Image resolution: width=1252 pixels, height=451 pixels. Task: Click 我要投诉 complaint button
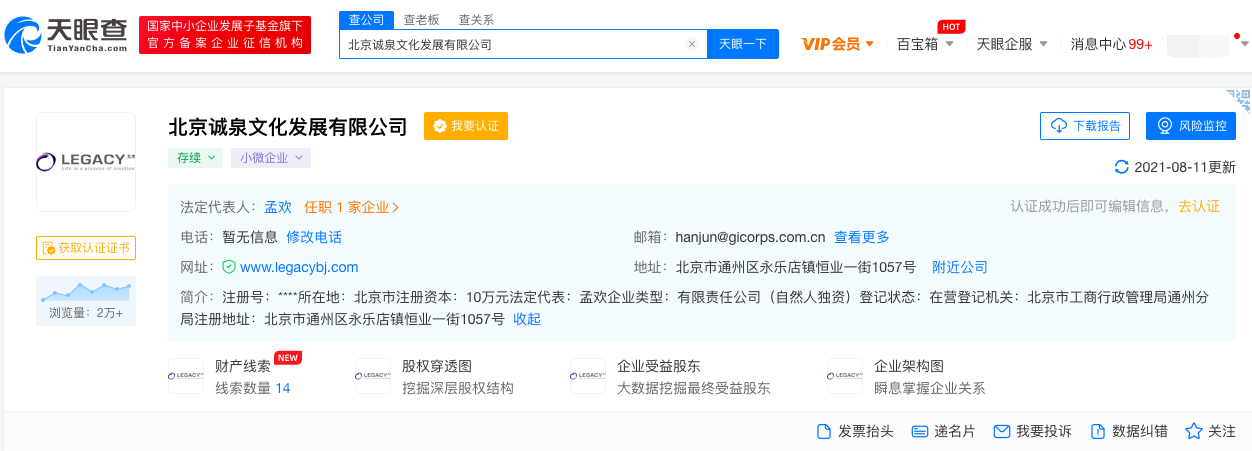(1032, 431)
